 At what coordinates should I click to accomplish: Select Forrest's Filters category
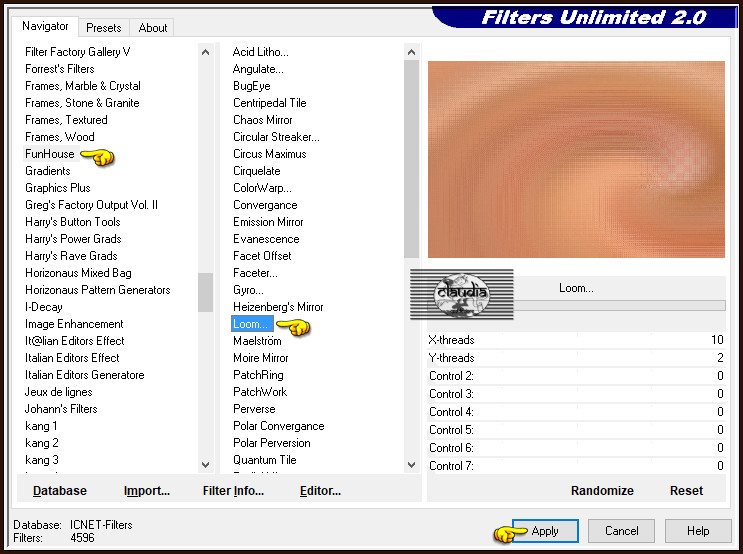[60, 69]
